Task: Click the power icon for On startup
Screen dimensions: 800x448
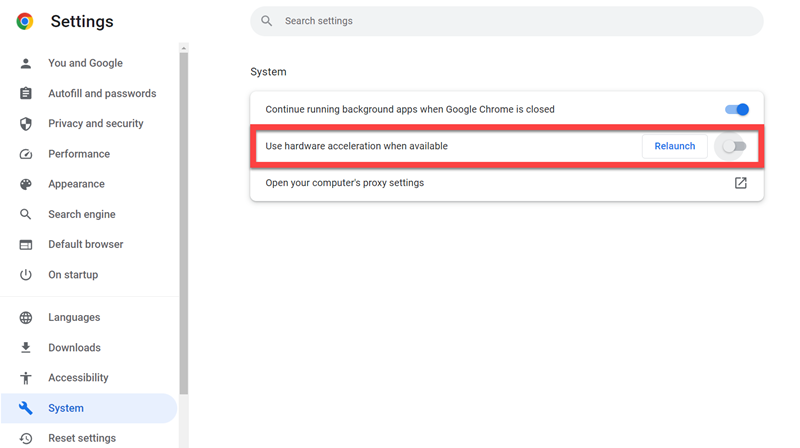Action: click(26, 275)
